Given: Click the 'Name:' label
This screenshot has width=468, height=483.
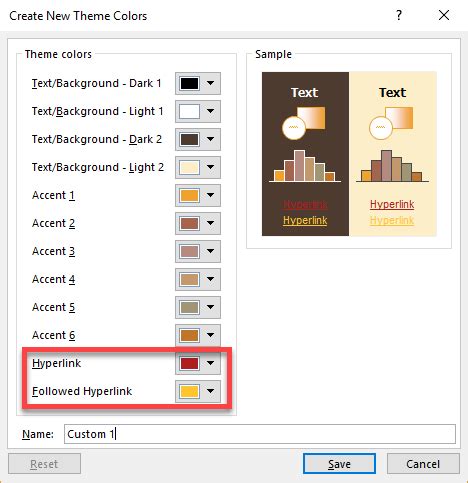Looking at the screenshot, I should [x=38, y=434].
